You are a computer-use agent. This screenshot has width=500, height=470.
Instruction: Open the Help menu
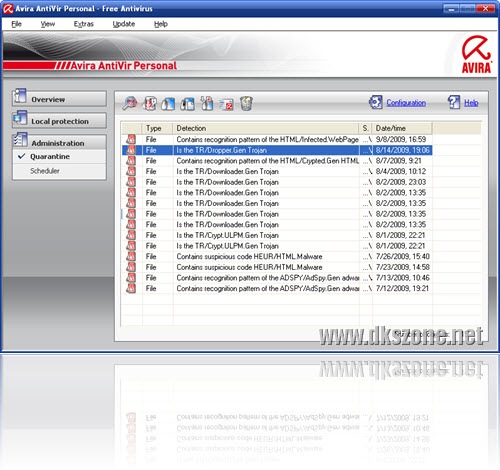pos(161,24)
